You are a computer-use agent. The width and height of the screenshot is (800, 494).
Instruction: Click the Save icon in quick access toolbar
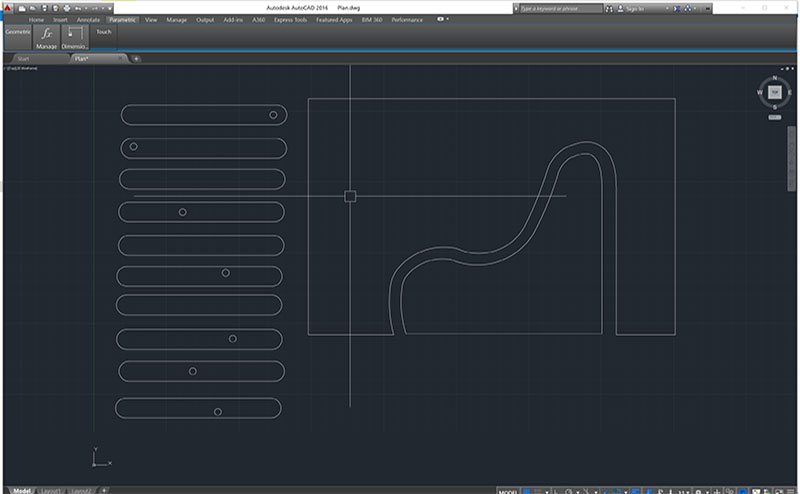tap(44, 9)
